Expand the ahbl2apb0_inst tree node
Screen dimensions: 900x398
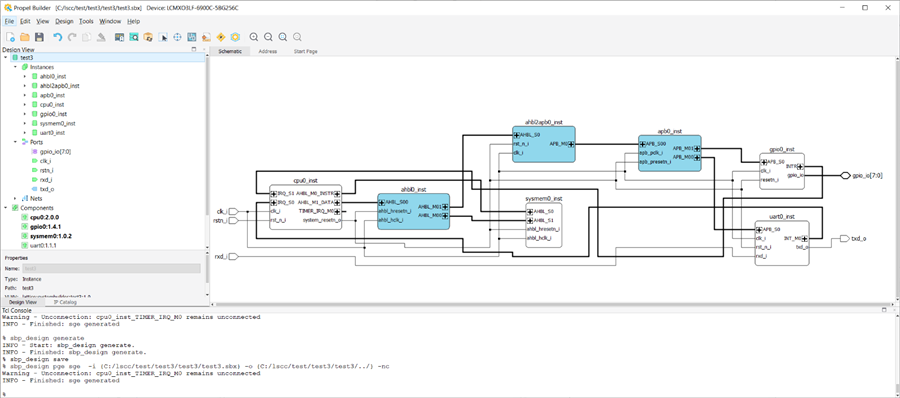25,86
